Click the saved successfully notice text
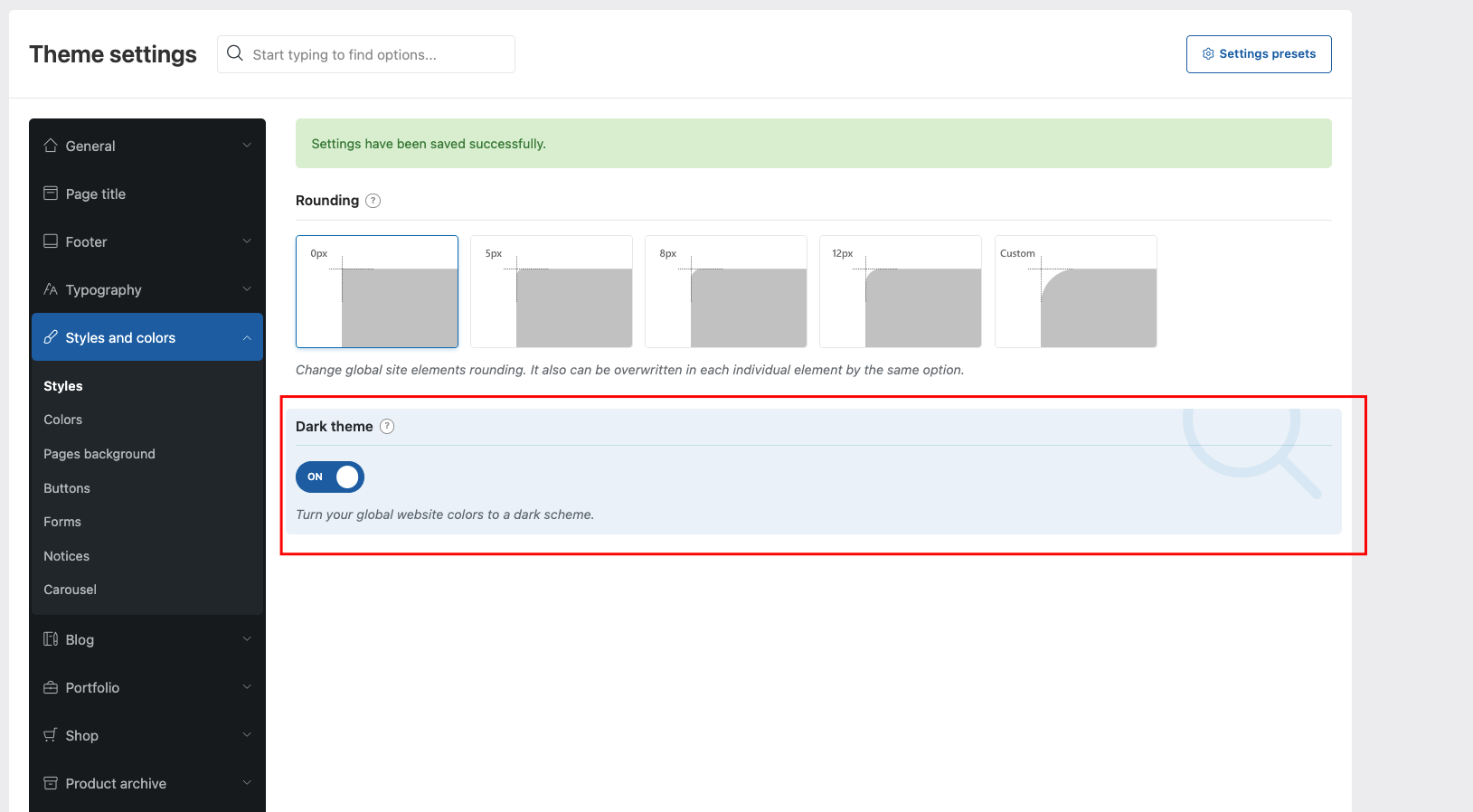The height and width of the screenshot is (812, 1473). pyautogui.click(x=429, y=144)
